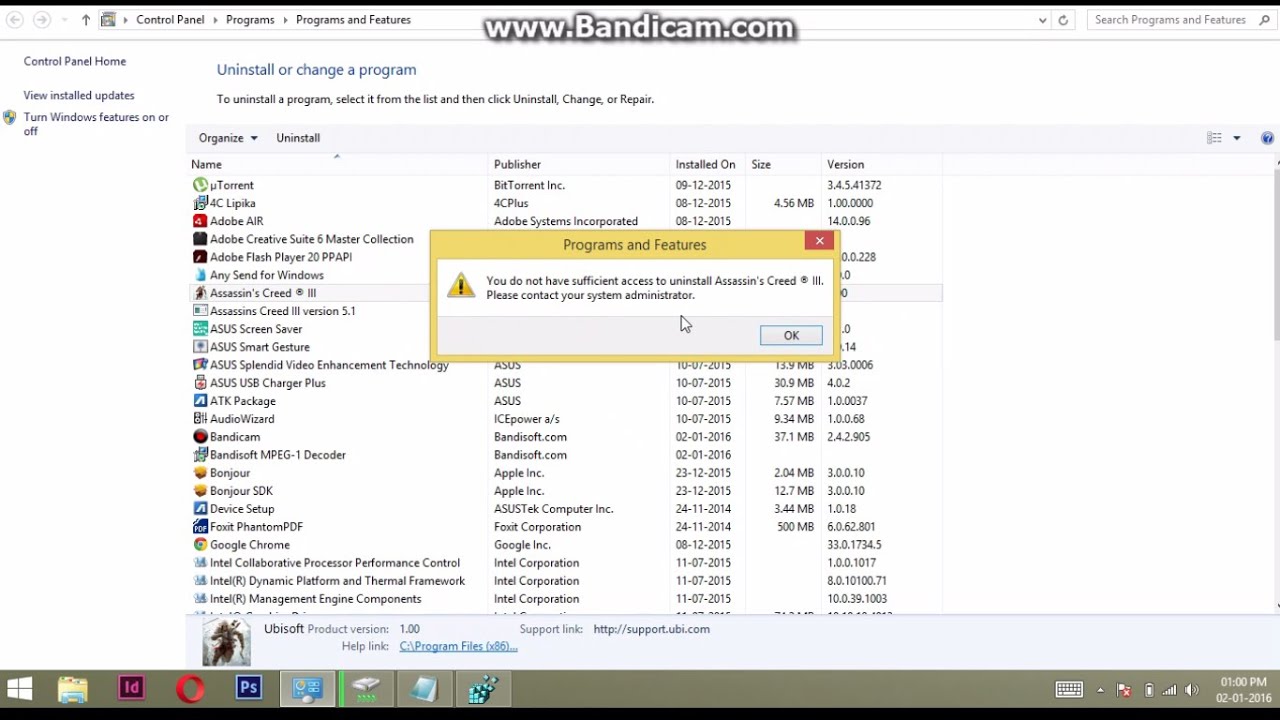
Task: Click the Assassin's Creed thumbnail in details pane
Action: (226, 641)
